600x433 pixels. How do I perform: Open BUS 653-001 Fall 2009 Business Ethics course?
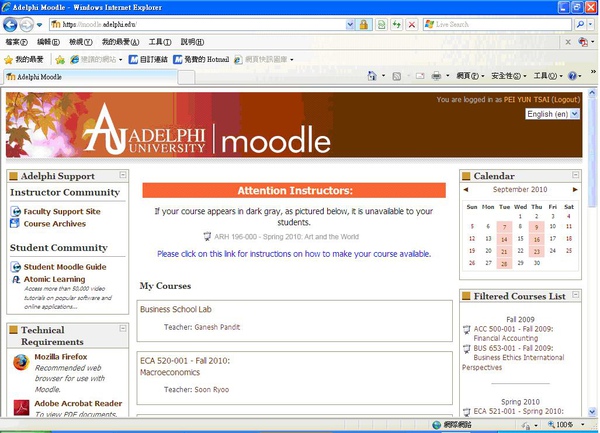pyautogui.click(x=513, y=358)
